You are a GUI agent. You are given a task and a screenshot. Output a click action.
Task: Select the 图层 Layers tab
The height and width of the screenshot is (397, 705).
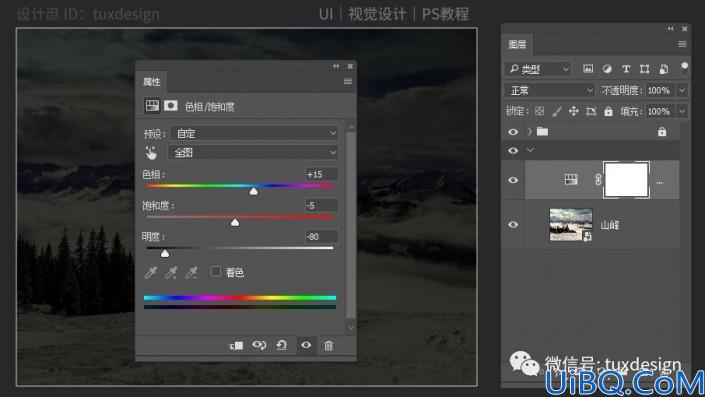(x=517, y=44)
